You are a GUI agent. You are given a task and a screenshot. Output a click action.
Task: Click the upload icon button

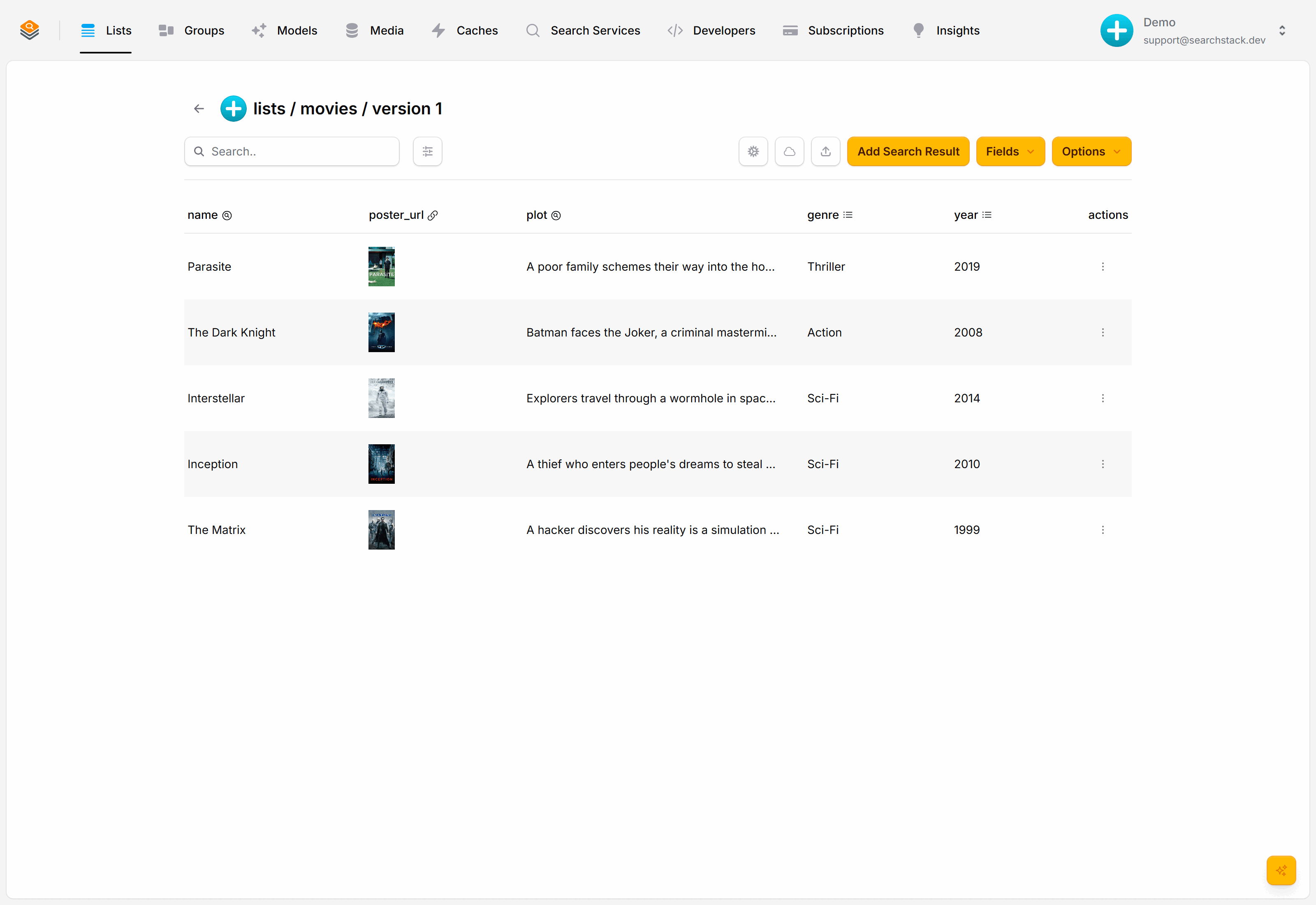coord(826,151)
